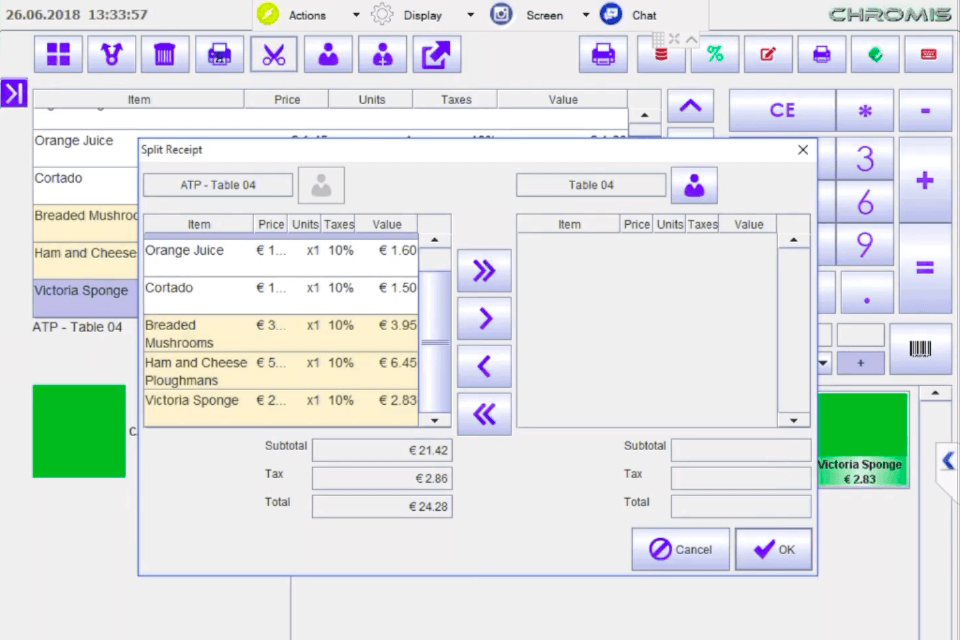Click the Victoria Sponge green swatch

tap(860, 440)
